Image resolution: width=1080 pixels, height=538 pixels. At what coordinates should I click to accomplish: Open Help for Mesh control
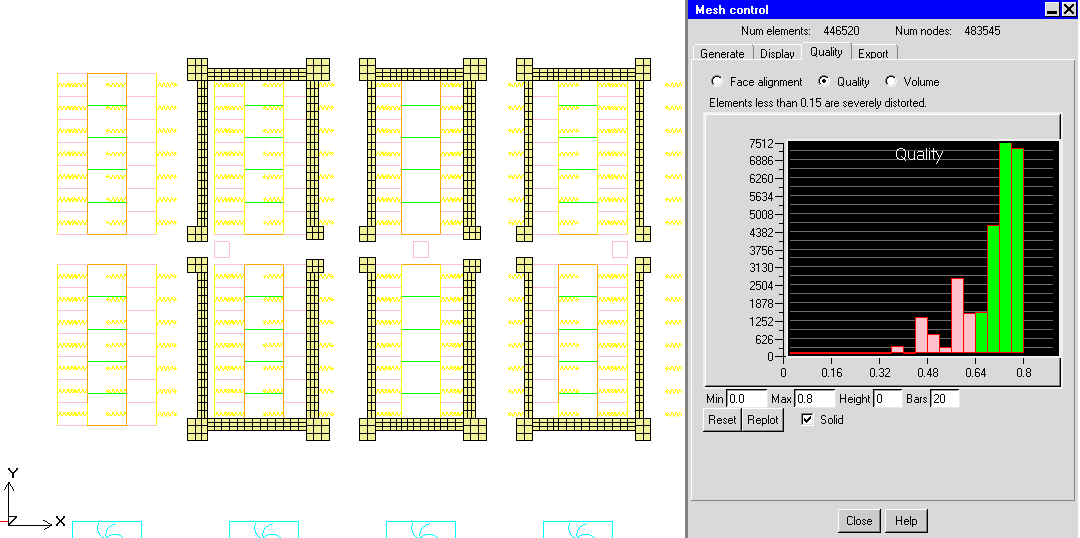(906, 521)
